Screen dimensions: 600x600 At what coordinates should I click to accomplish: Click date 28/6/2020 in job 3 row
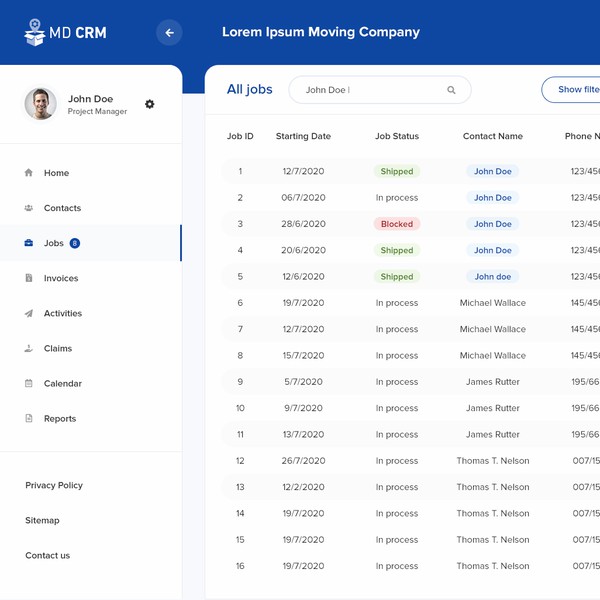pos(303,224)
